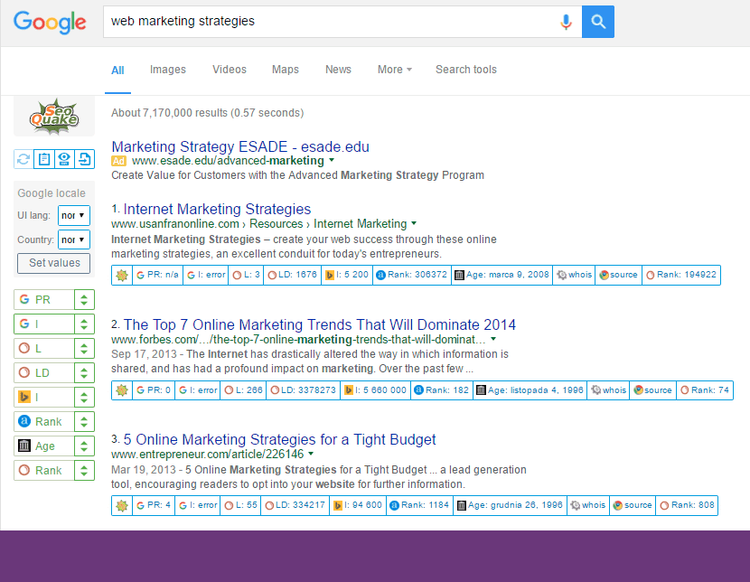Toggle sort arrows for Alexa Rank parameter

click(x=84, y=422)
